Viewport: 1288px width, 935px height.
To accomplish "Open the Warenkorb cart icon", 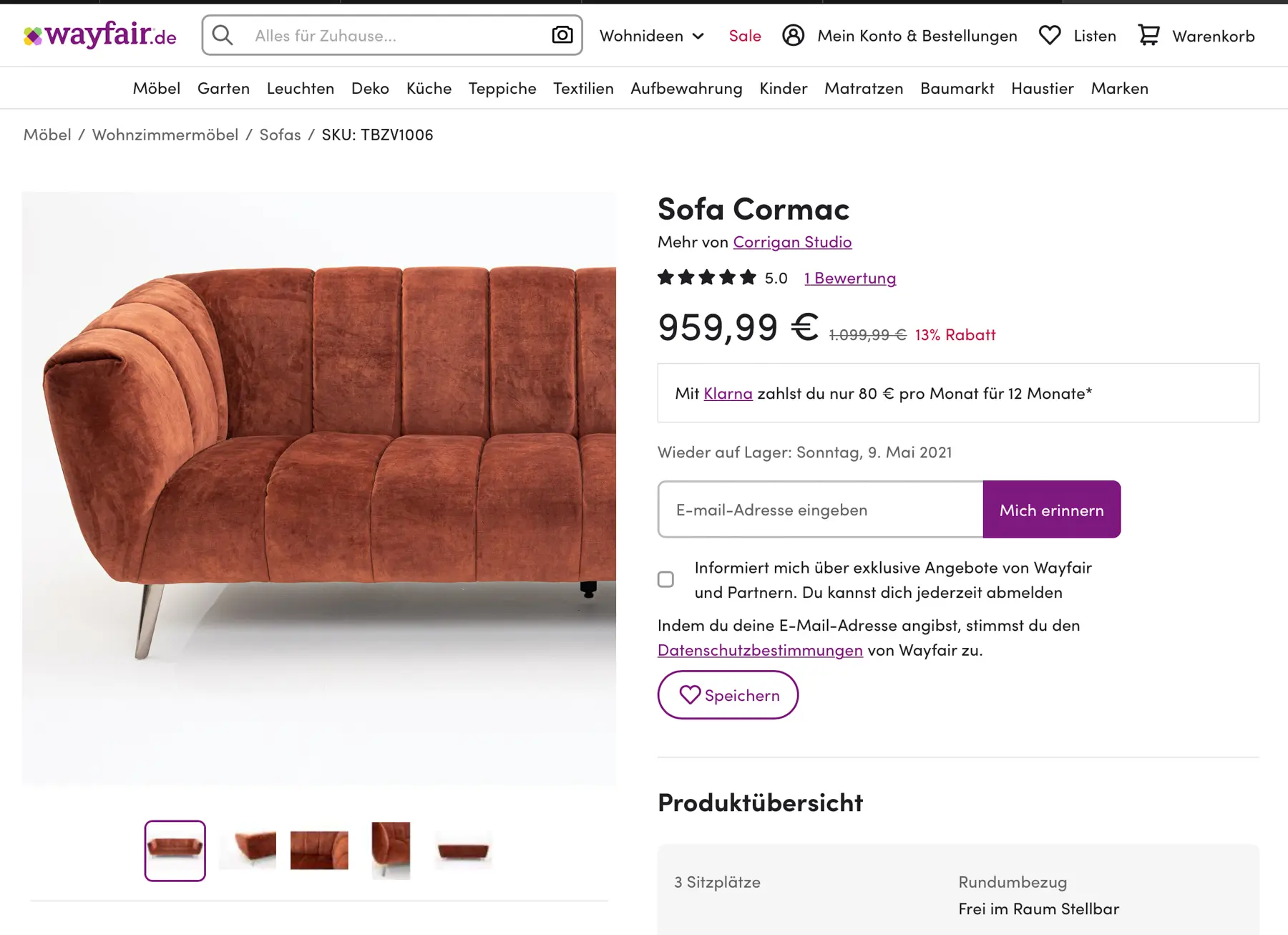I will (1148, 35).
